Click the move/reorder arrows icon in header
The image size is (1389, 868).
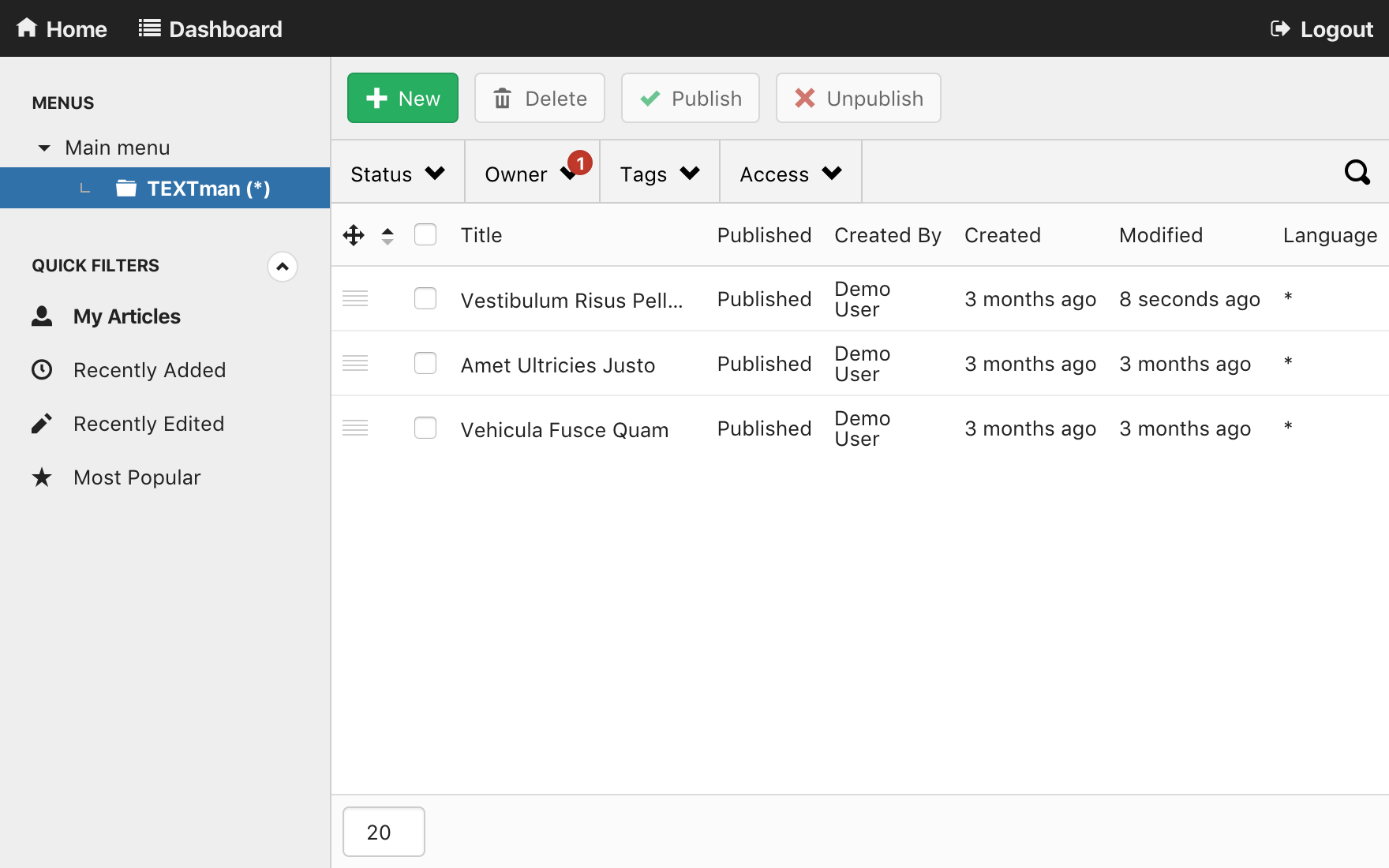coord(354,235)
